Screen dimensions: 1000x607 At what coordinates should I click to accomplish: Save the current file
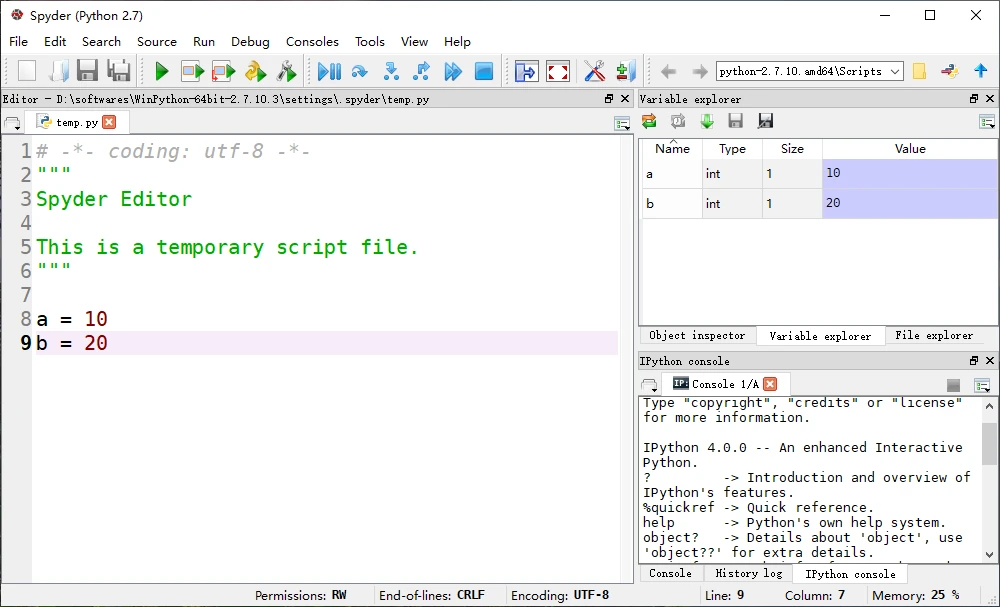pyautogui.click(x=87, y=71)
